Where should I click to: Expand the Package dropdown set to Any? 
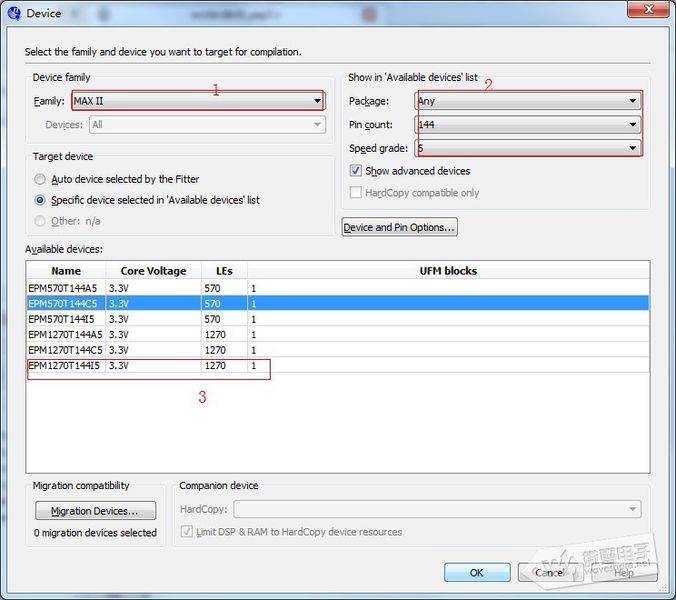pyautogui.click(x=528, y=101)
